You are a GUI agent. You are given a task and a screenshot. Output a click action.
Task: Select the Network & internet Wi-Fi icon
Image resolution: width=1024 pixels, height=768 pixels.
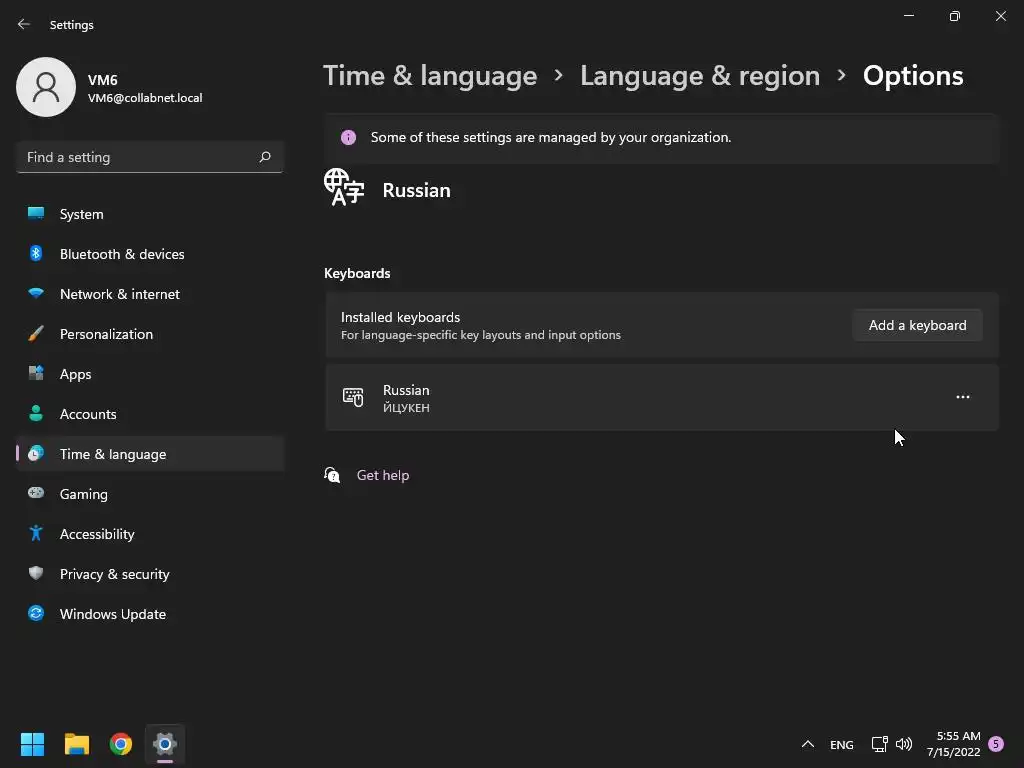36,294
